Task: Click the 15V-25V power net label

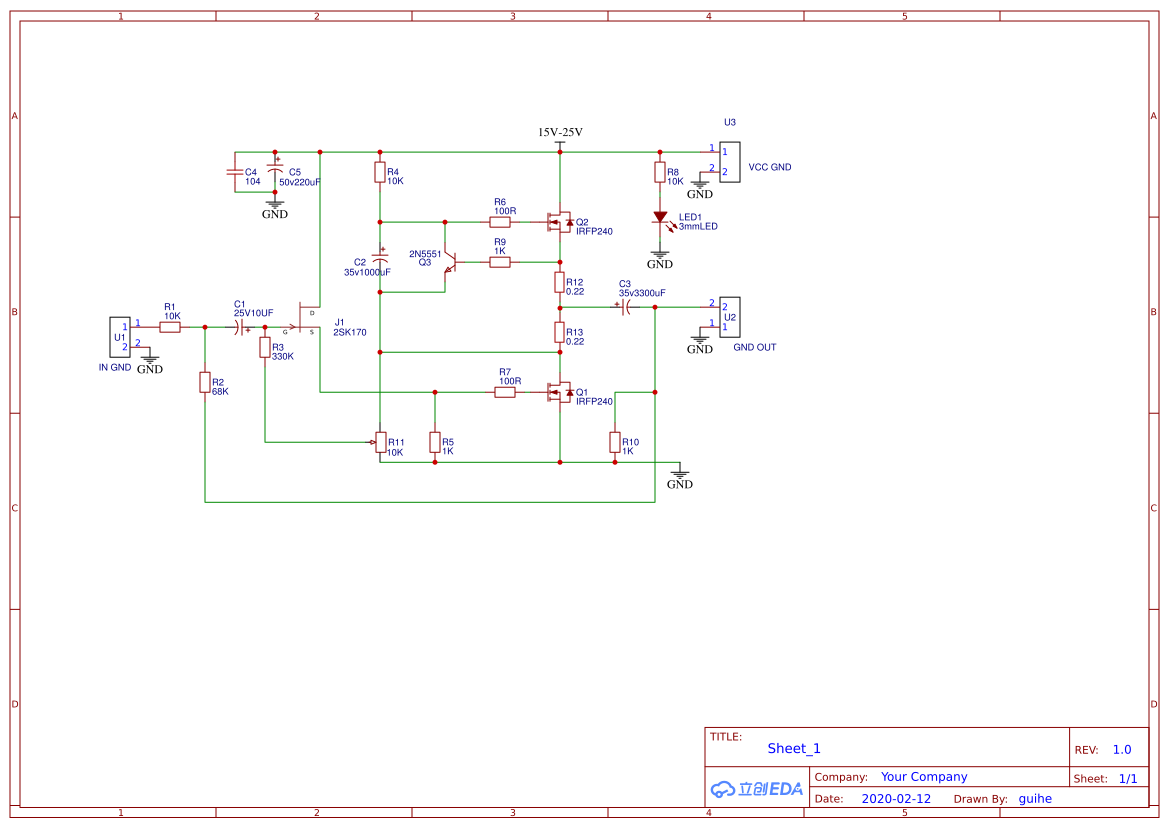Action: (560, 133)
